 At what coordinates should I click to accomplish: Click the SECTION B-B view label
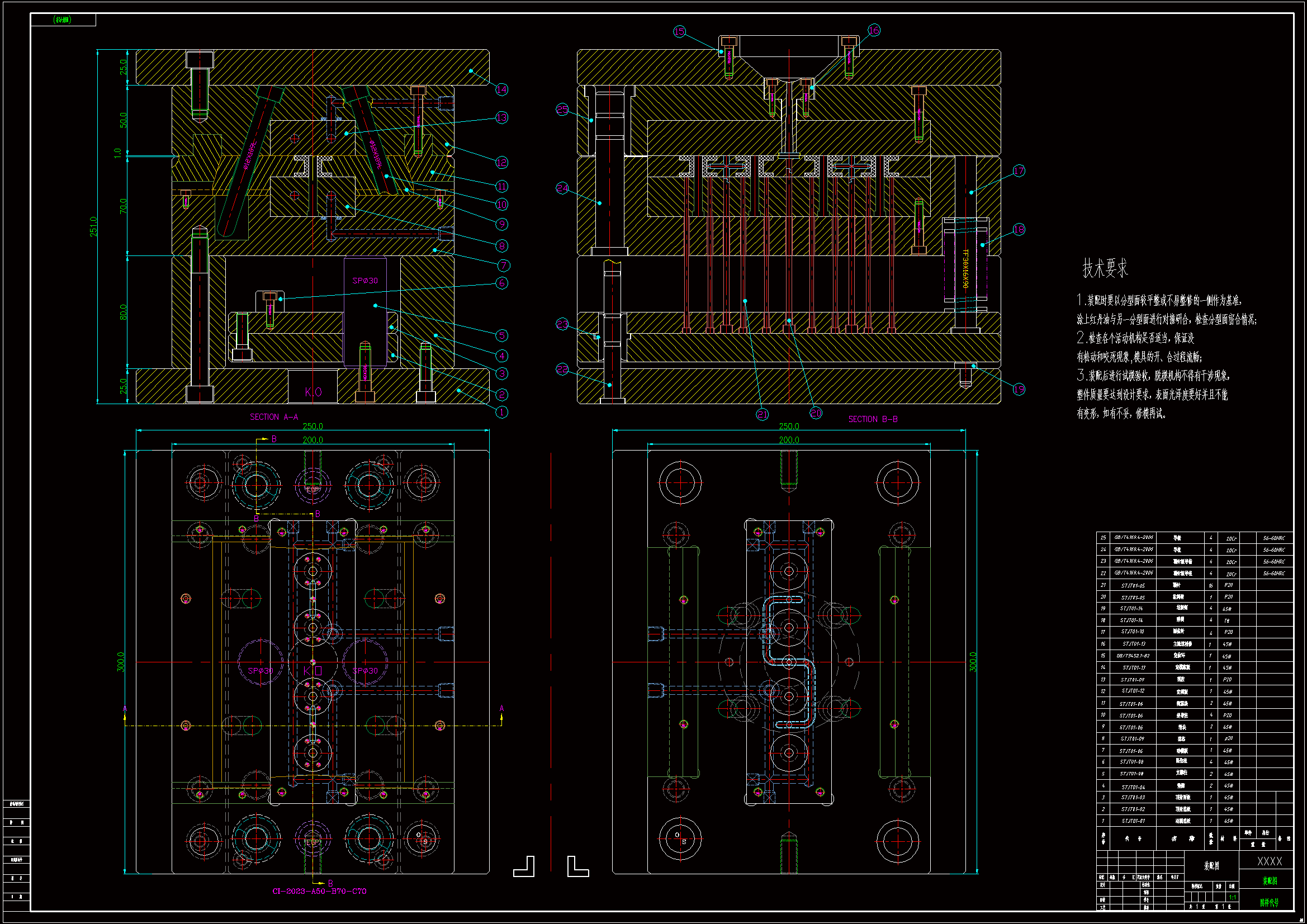pos(873,419)
